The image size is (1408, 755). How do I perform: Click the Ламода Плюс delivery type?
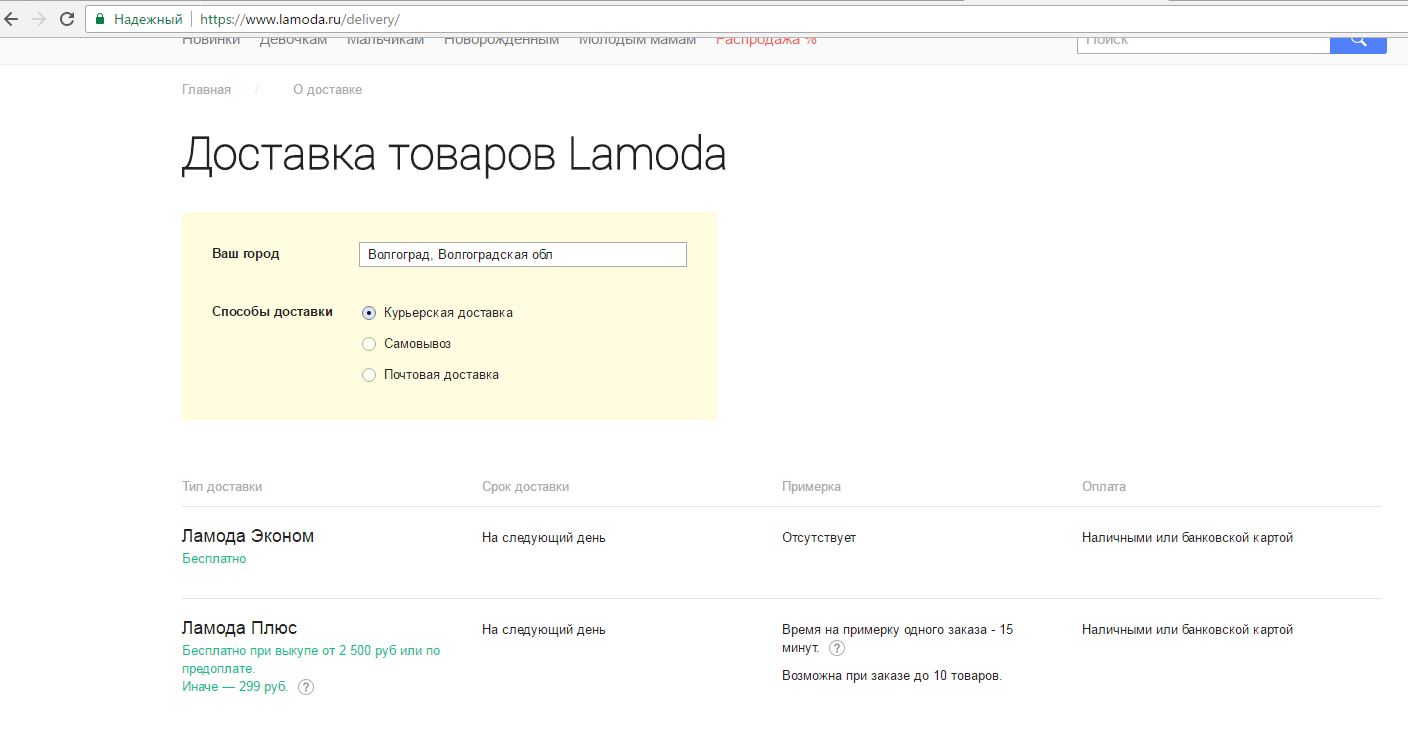239,628
